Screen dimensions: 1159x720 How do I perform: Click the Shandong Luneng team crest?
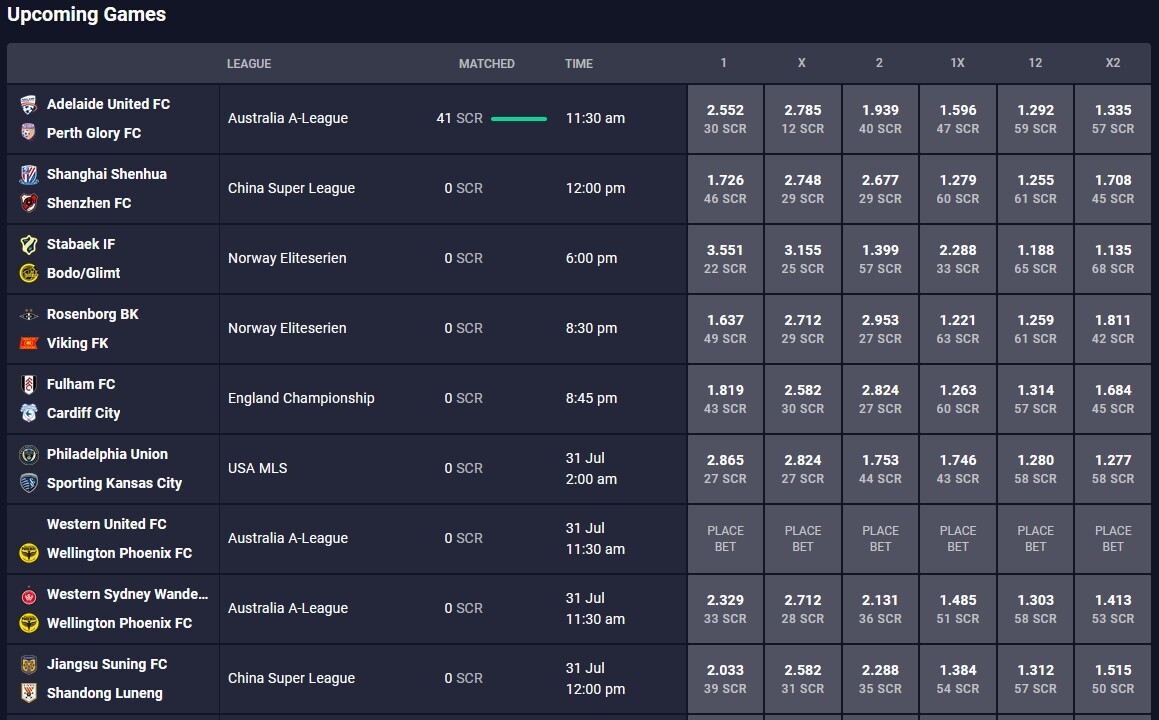tap(29, 693)
